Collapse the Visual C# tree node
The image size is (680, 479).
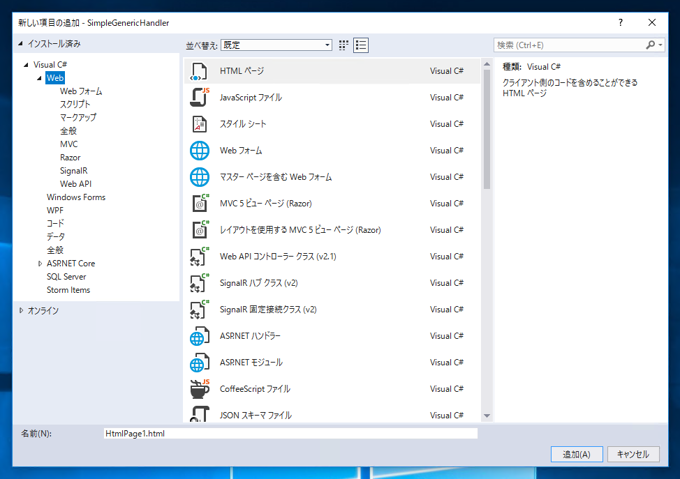(x=26, y=65)
